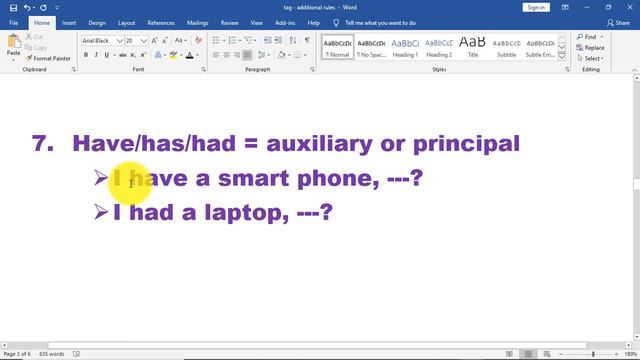Toggle Justify alignment
Viewport: 640px width, 360px height.
247,55
